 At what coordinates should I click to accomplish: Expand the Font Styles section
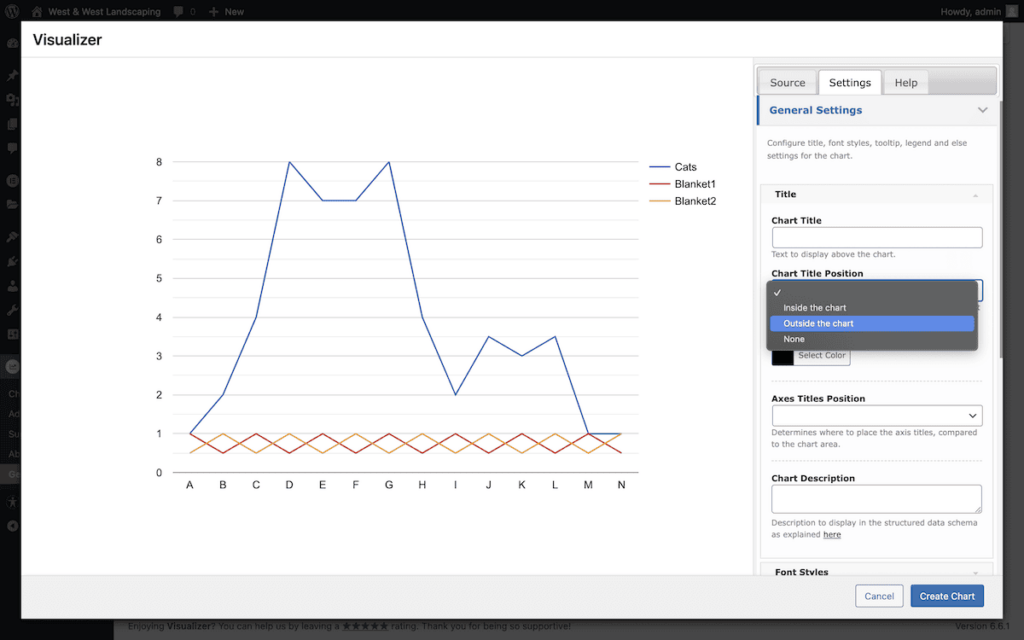(x=876, y=571)
